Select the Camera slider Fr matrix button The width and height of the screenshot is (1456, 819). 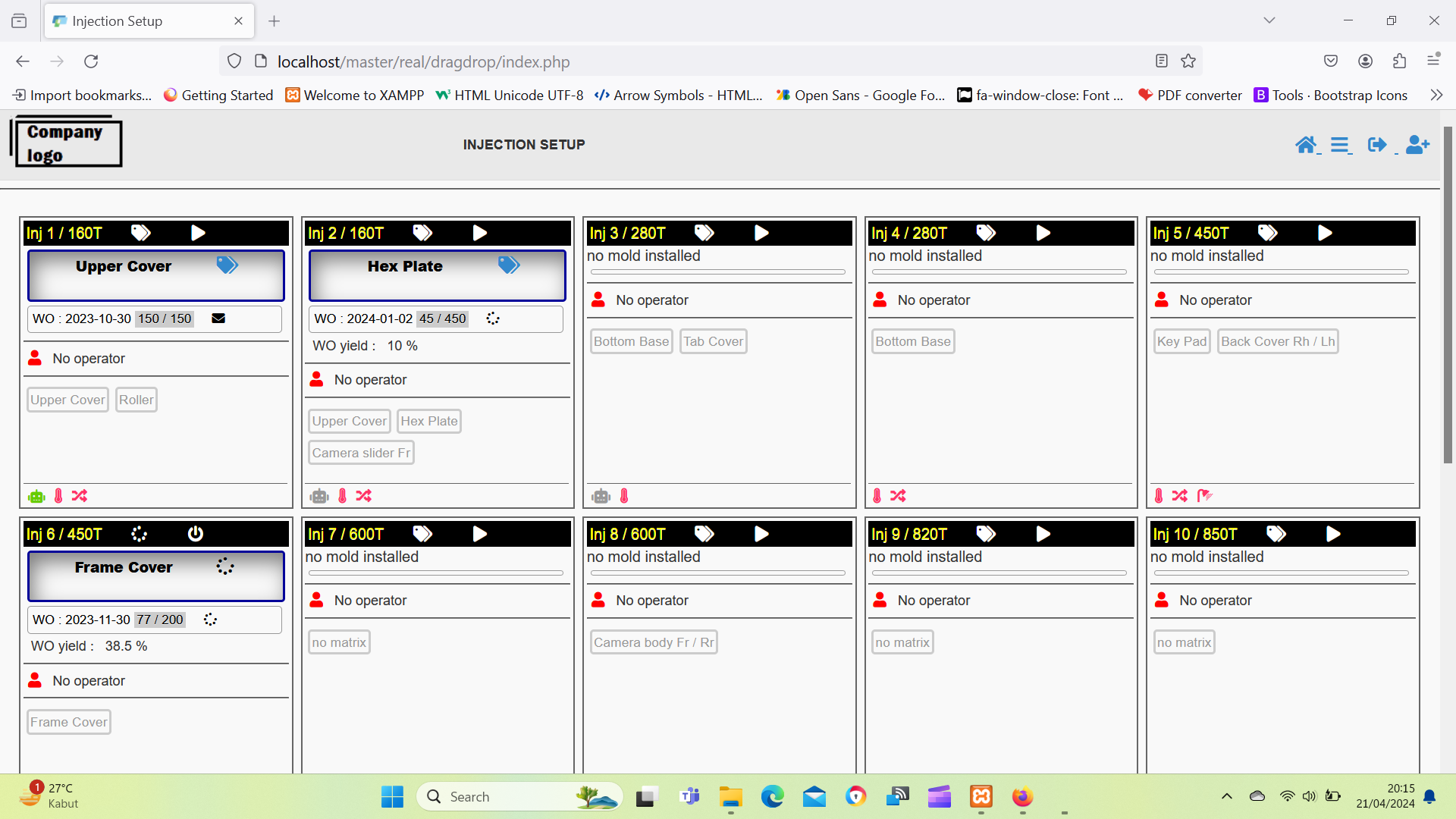pos(361,453)
